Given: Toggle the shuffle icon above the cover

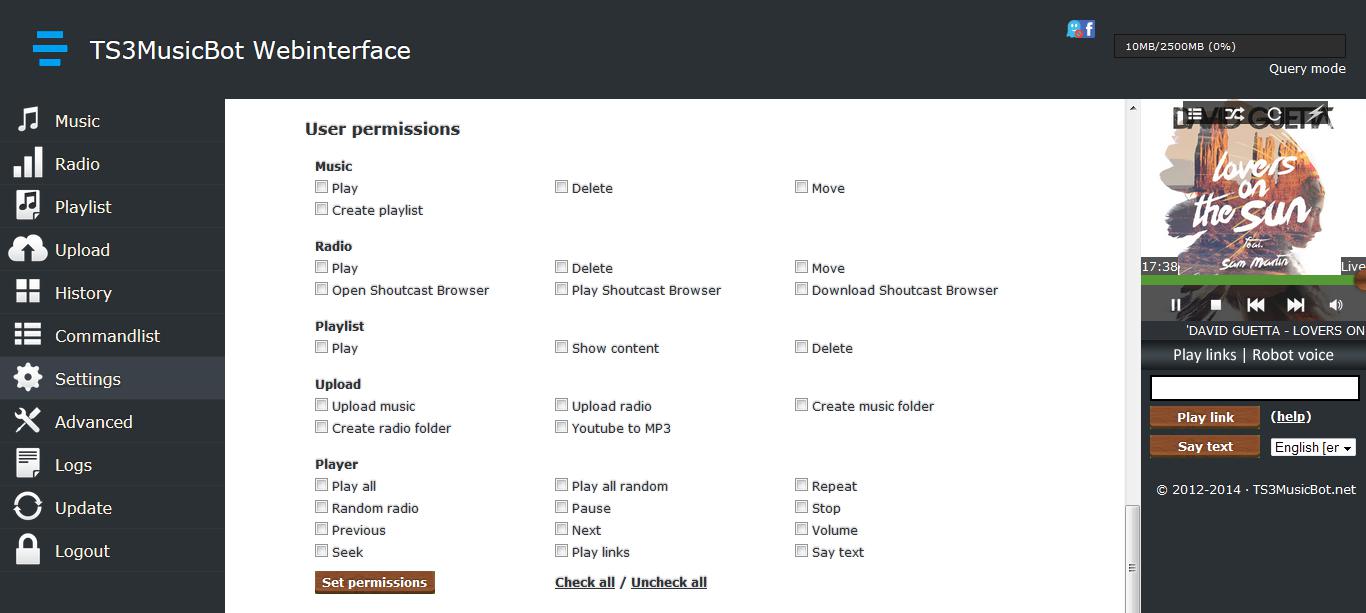Looking at the screenshot, I should click(1235, 114).
